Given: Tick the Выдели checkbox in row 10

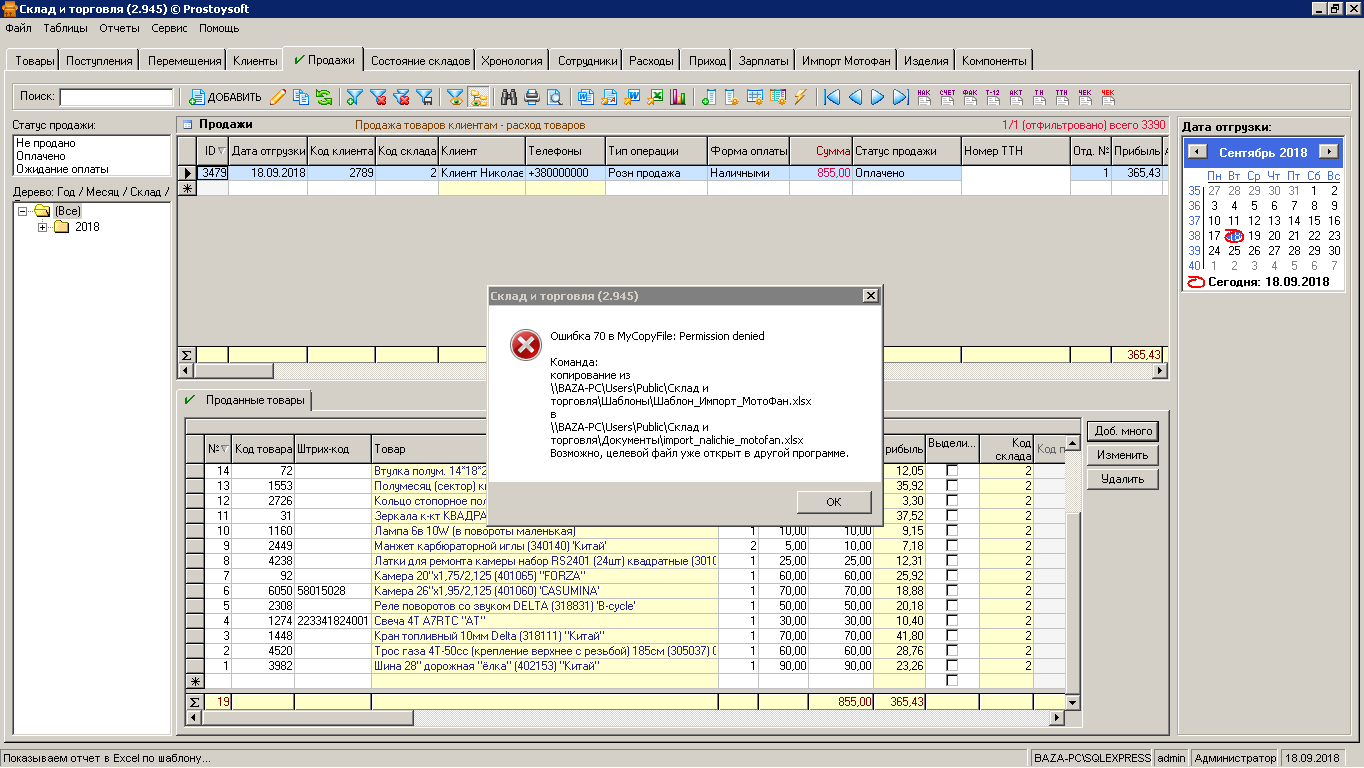Looking at the screenshot, I should [952, 530].
